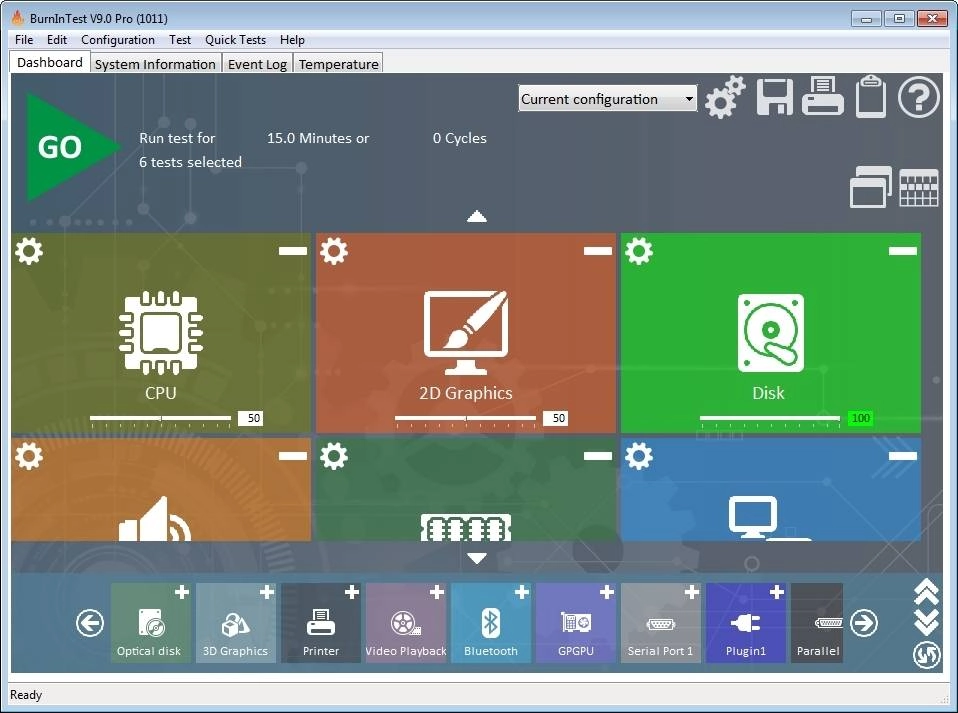Click circular swap arrows icon bottom right

[x=926, y=655]
